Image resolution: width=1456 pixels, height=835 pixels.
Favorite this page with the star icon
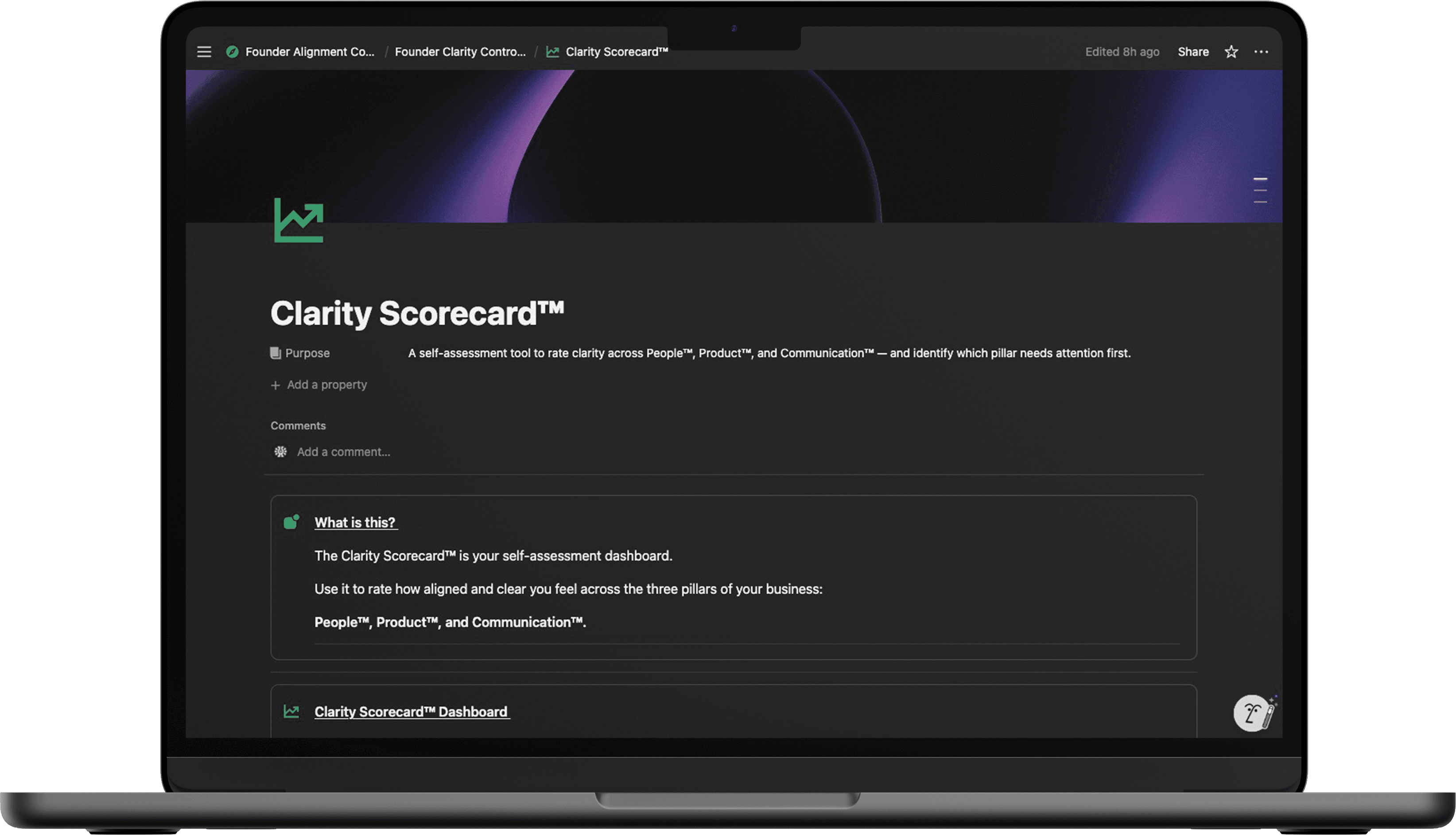[x=1231, y=52]
